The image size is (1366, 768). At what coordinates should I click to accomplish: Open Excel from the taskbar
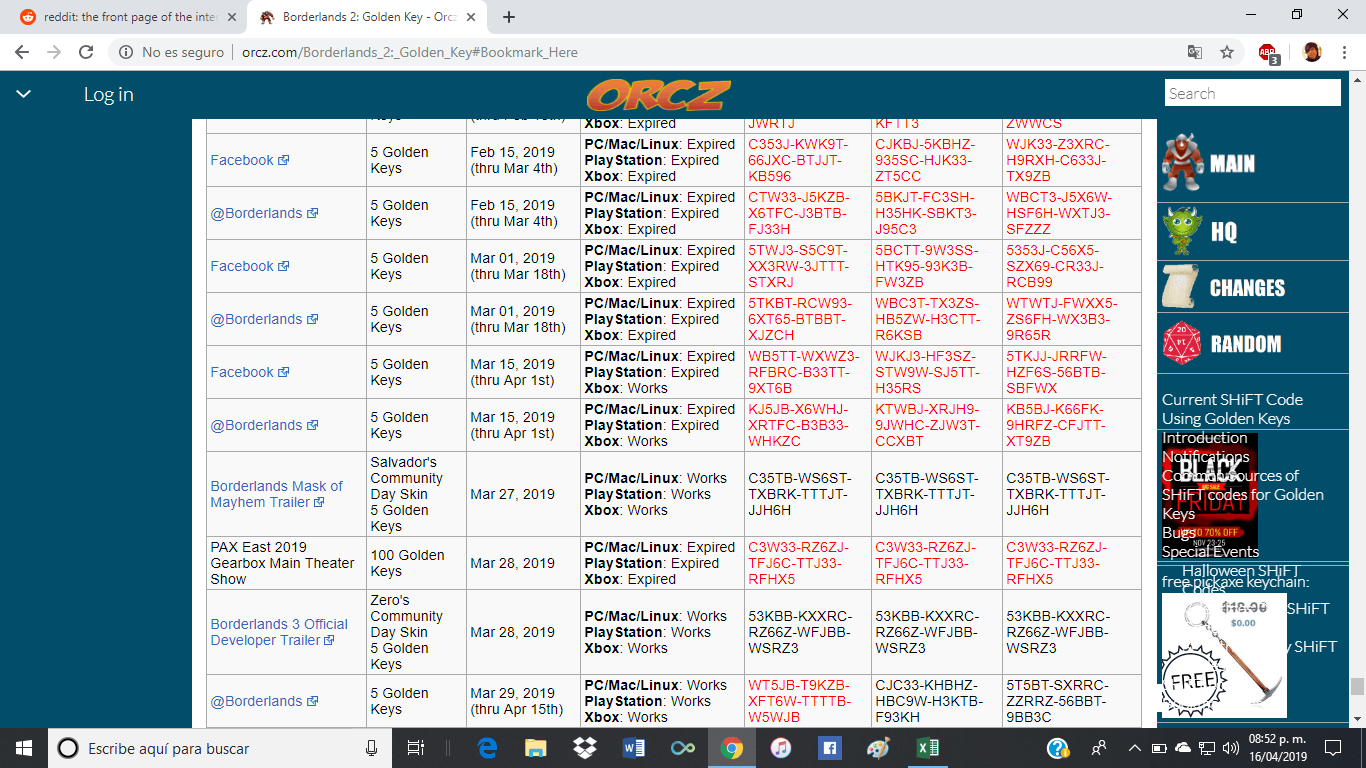coord(927,748)
